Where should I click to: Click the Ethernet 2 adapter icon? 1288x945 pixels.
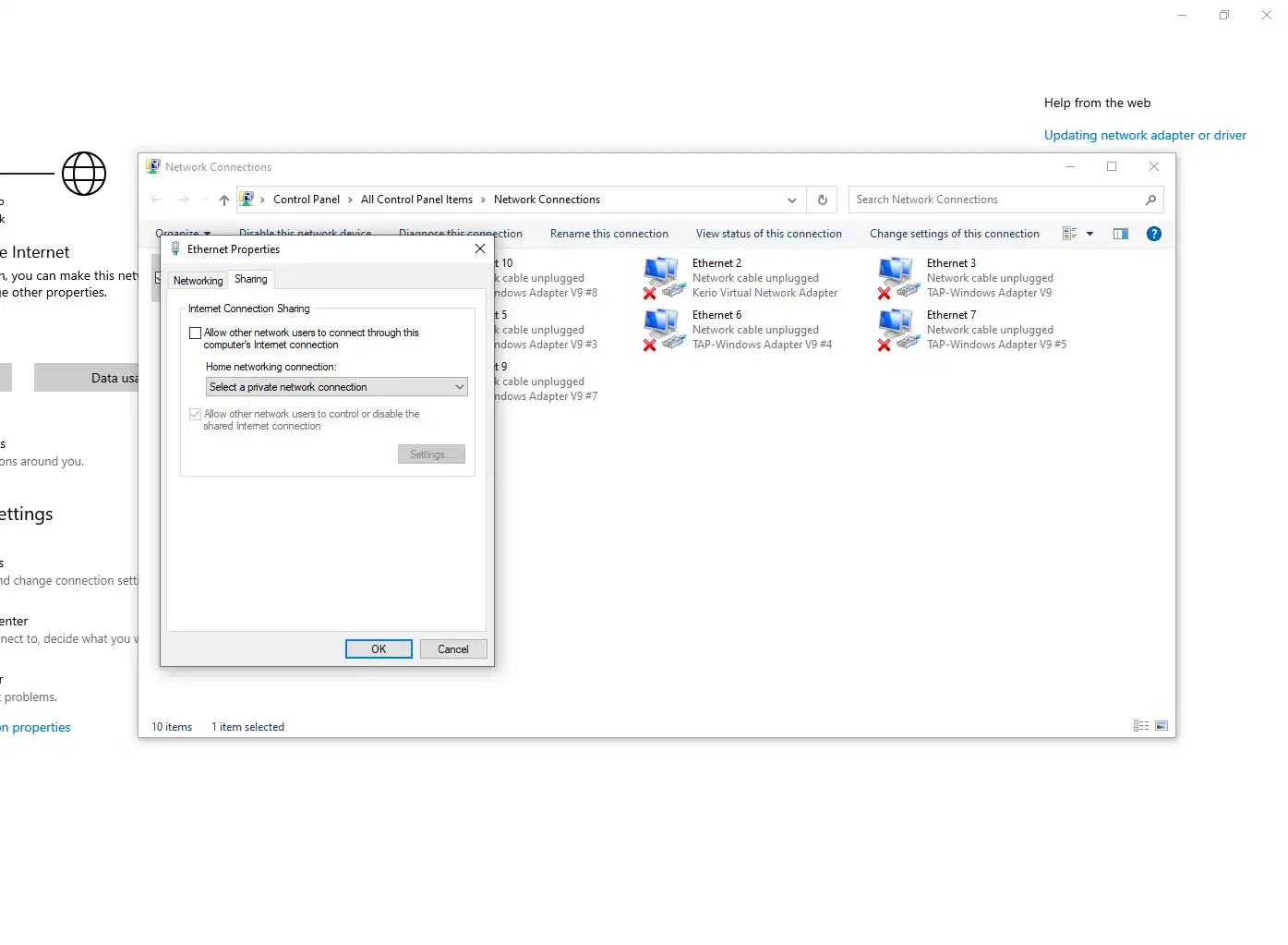tap(664, 278)
